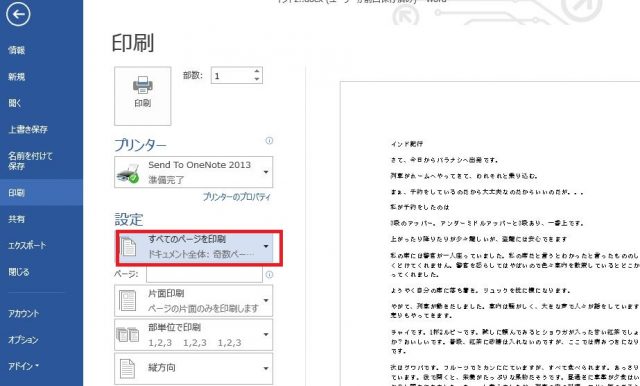
Task: Open the Send To OneNote 2013 printer dropdown
Action: [x=193, y=172]
